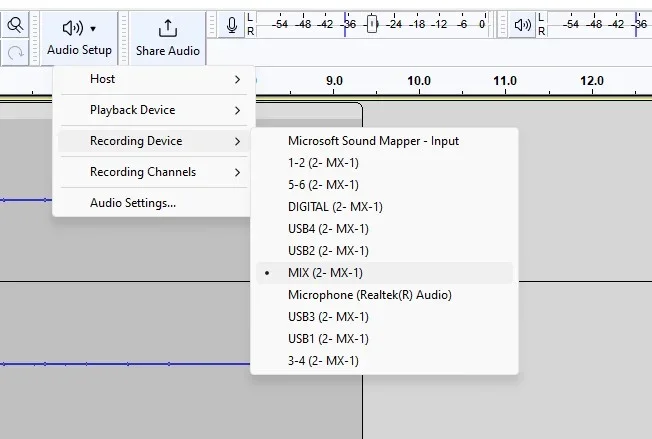Select 3-4 (2- MX-1) recording device
The image size is (652, 439).
click(384, 361)
